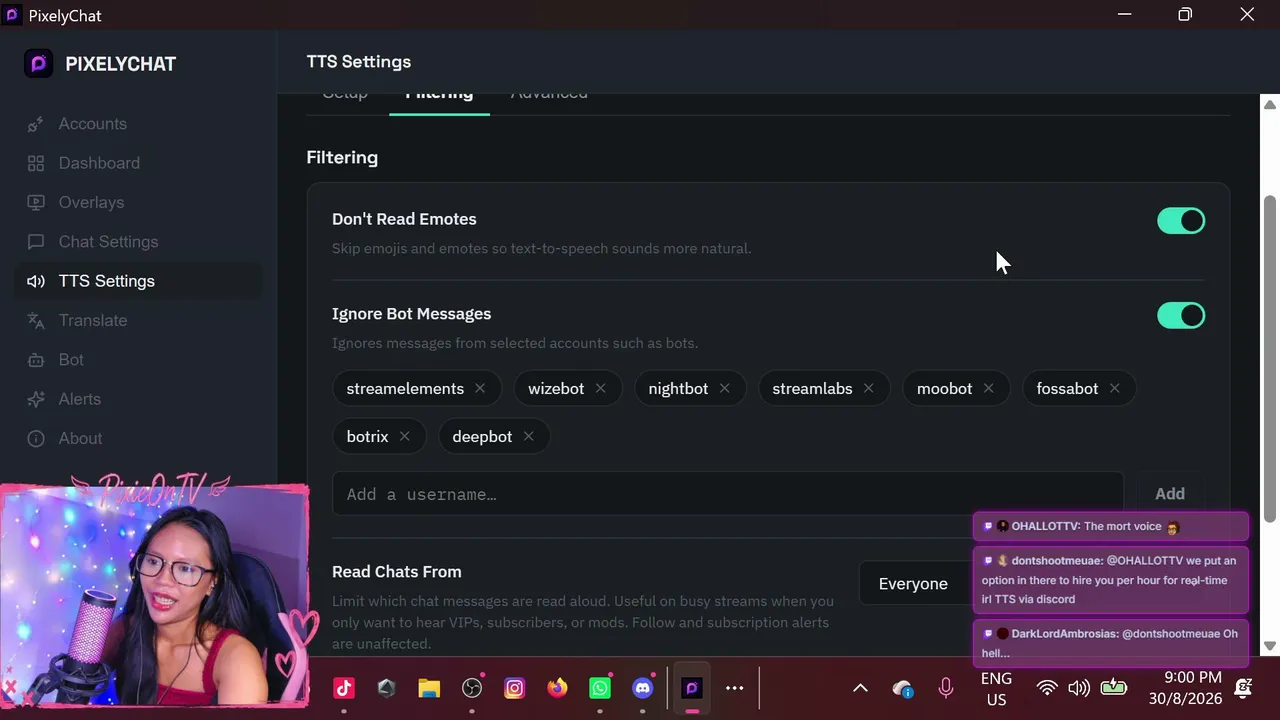Screen dimensions: 1280x720
Task: Switch to the Setup tab
Action: [x=345, y=94]
